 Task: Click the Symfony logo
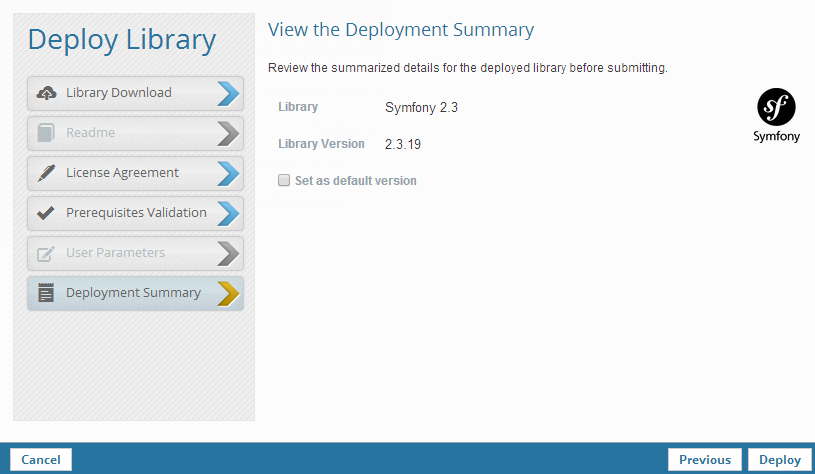(x=776, y=115)
